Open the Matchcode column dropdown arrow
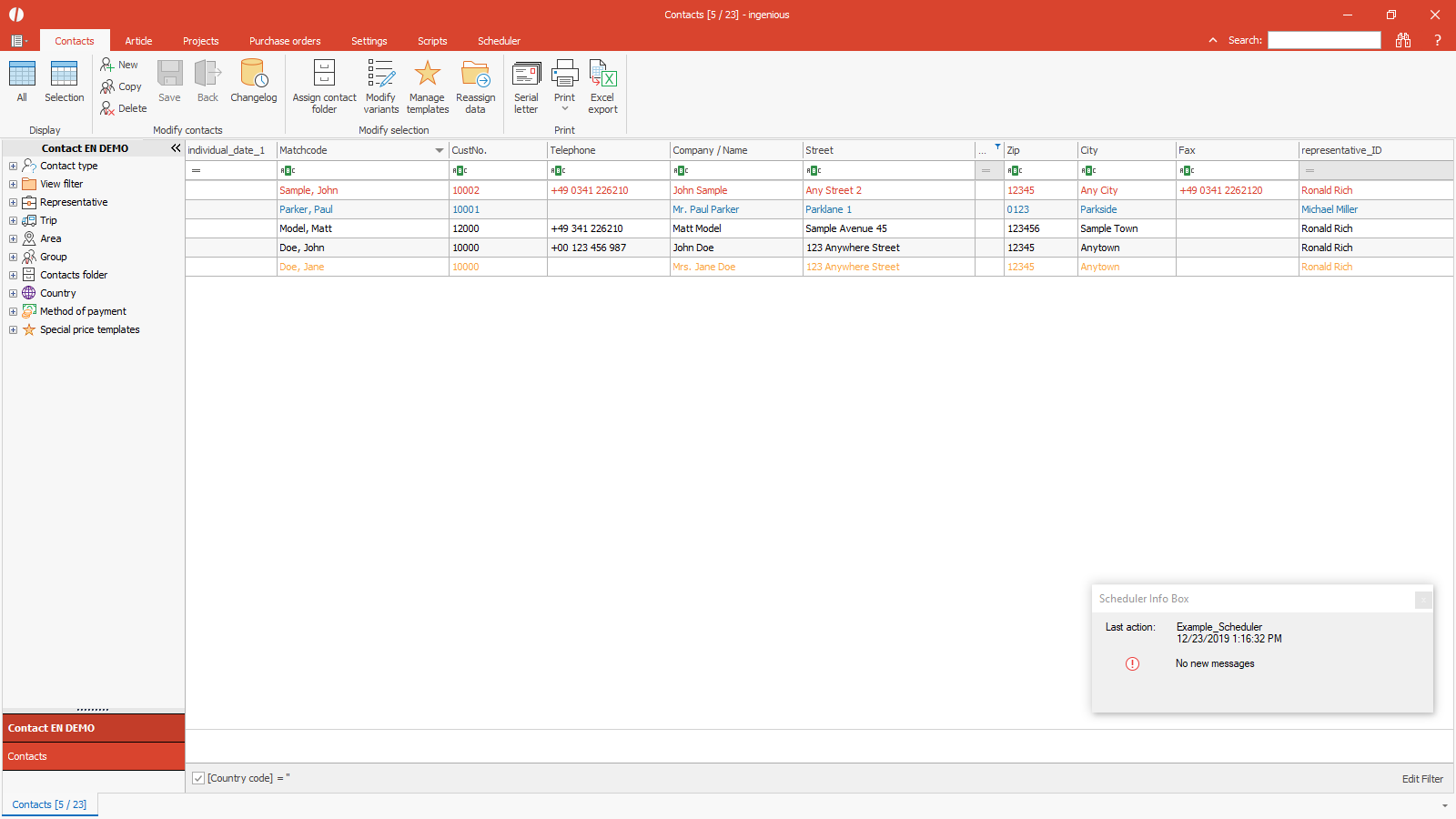Image resolution: width=1456 pixels, height=819 pixels. click(440, 150)
